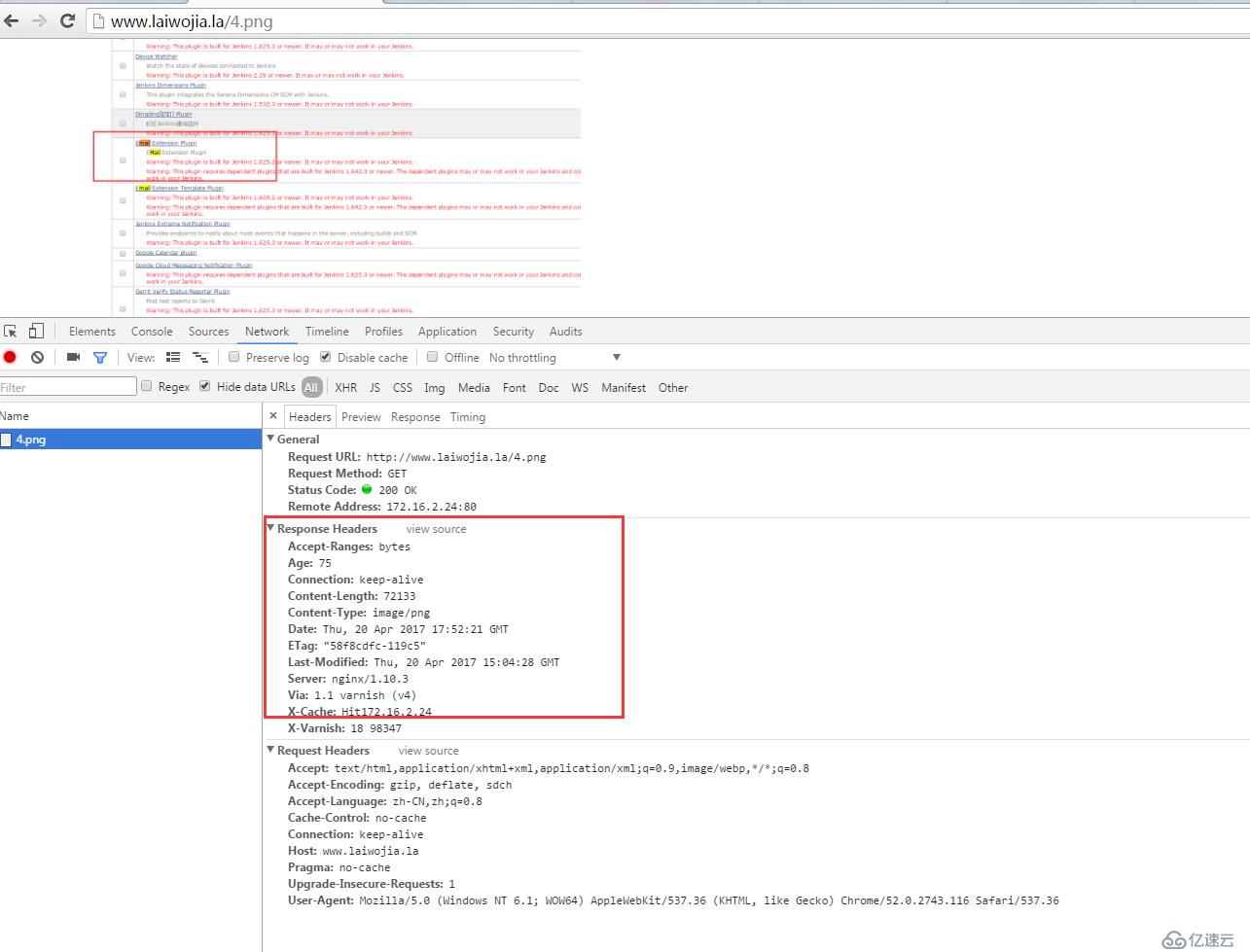The height and width of the screenshot is (952, 1250).
Task: Open the Profiles tab
Action: pos(383,332)
